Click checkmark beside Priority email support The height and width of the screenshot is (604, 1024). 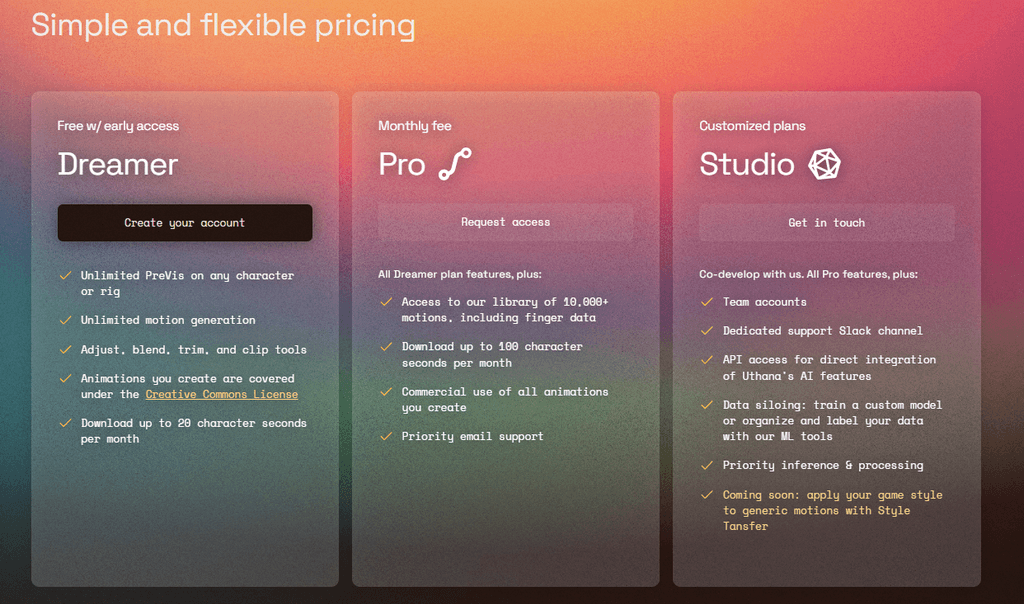click(386, 436)
